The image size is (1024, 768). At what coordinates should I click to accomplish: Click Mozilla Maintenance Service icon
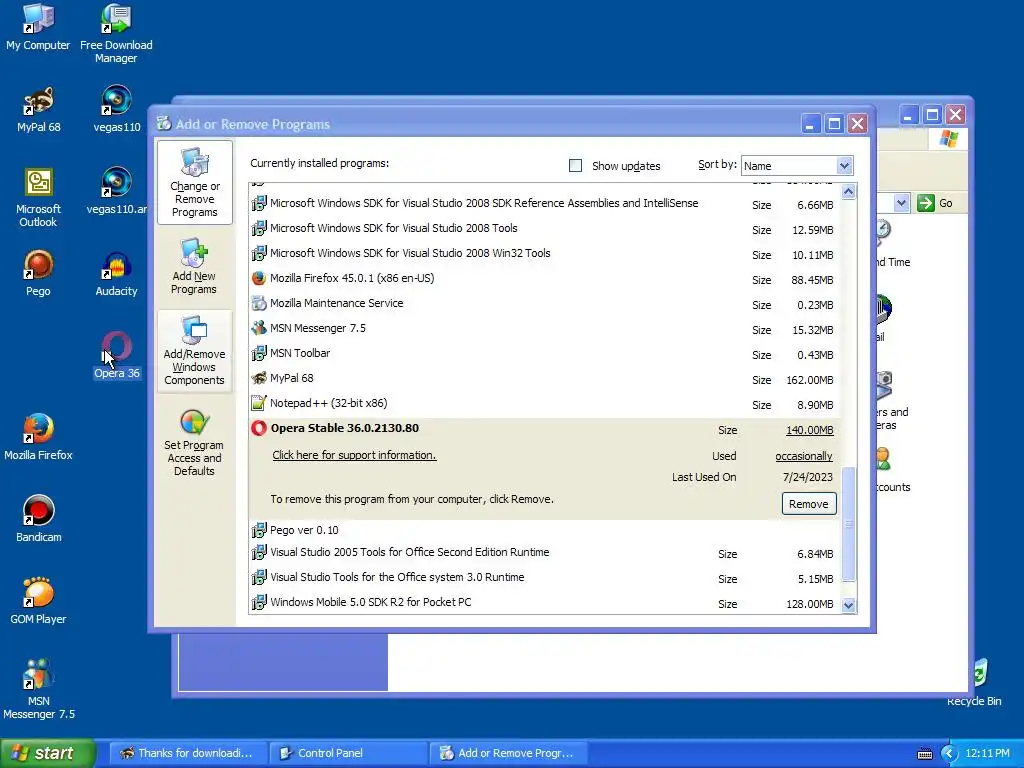(259, 303)
